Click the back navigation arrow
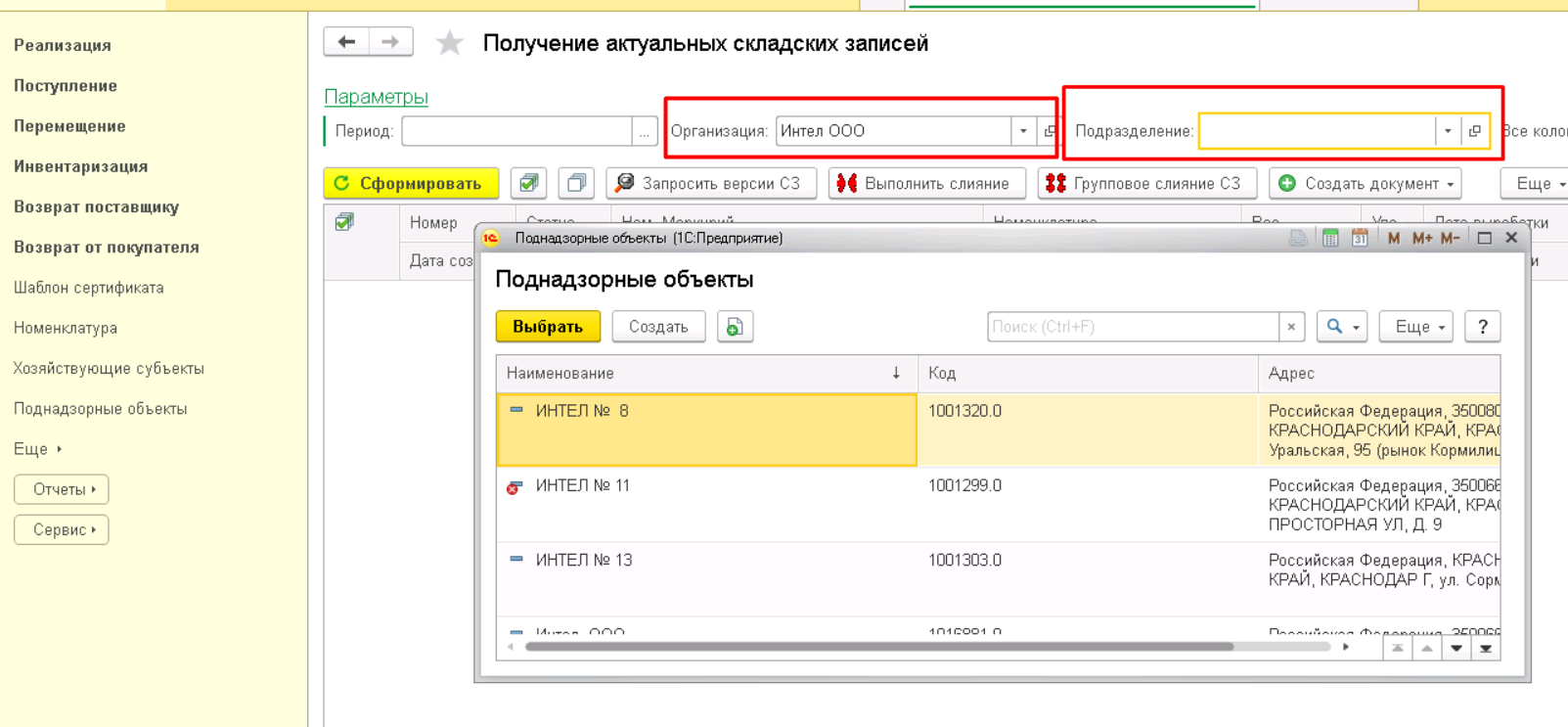1568x727 pixels. pos(346,42)
